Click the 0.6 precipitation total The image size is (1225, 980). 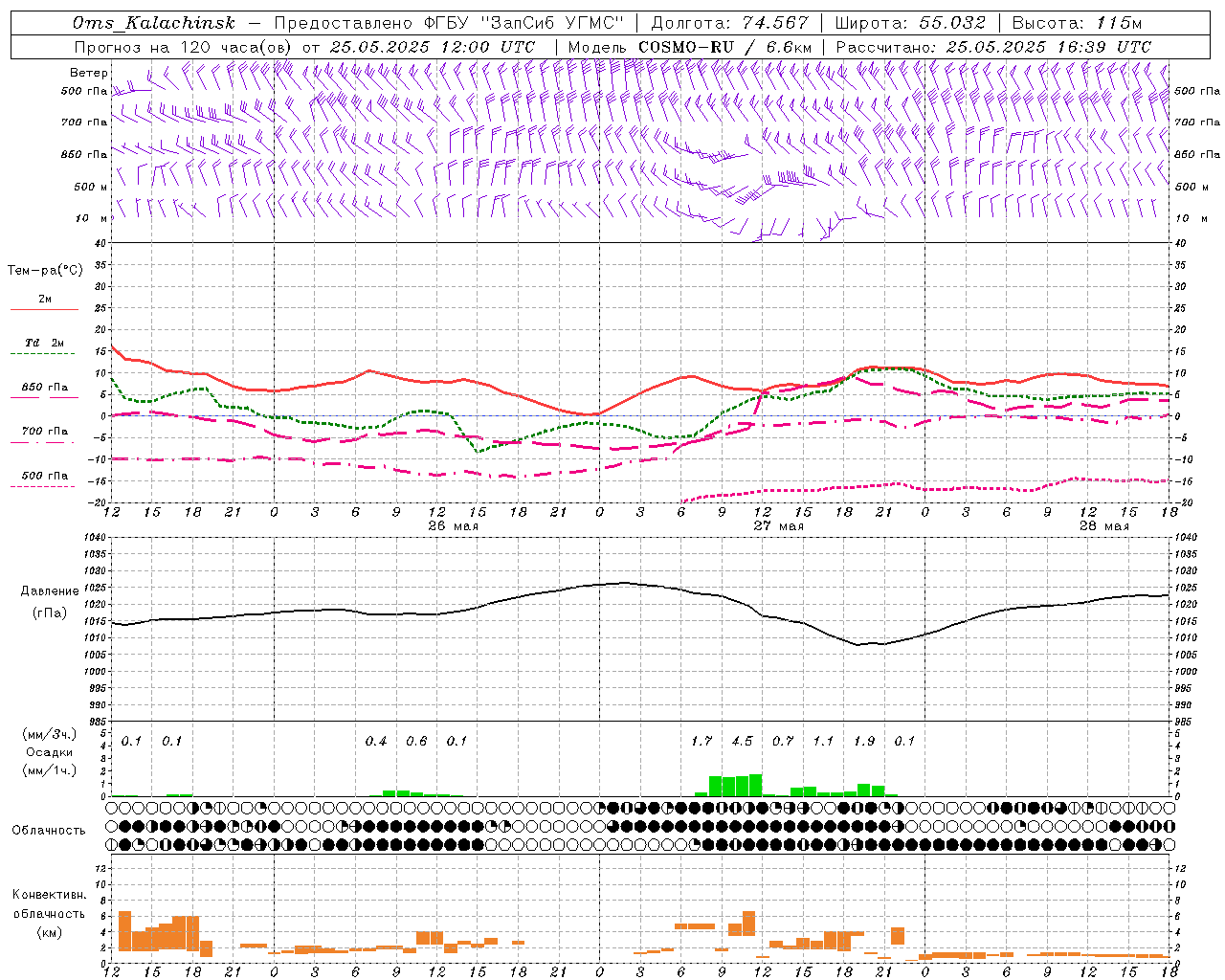[x=416, y=741]
